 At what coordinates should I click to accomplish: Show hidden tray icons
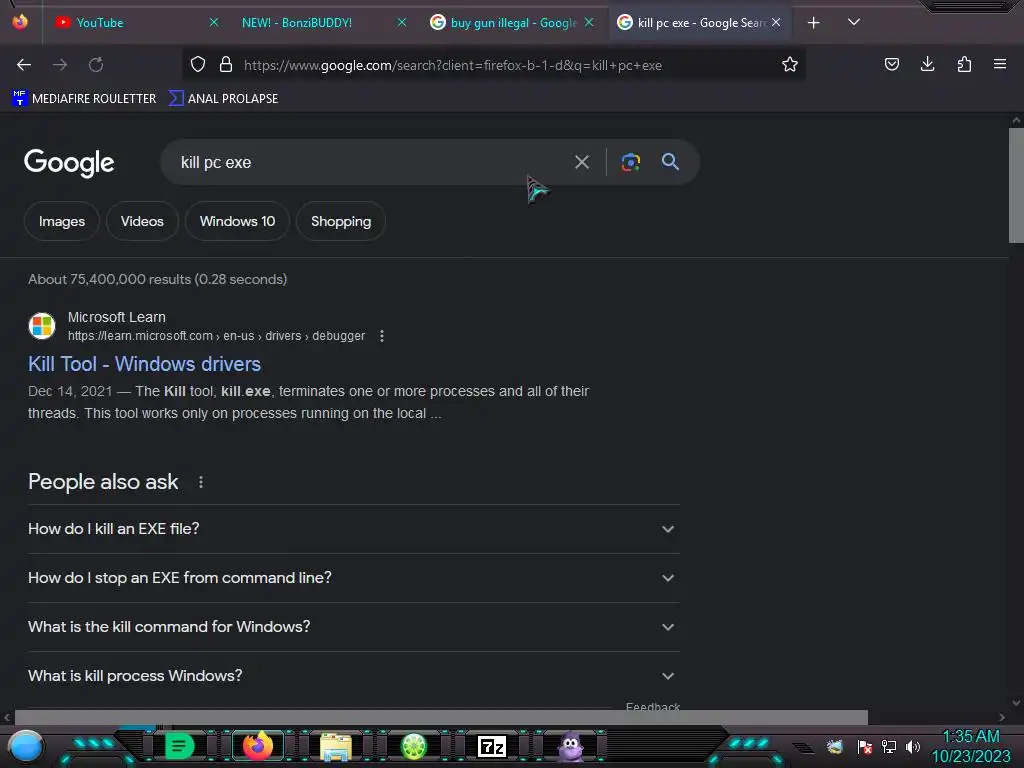pyautogui.click(x=804, y=748)
